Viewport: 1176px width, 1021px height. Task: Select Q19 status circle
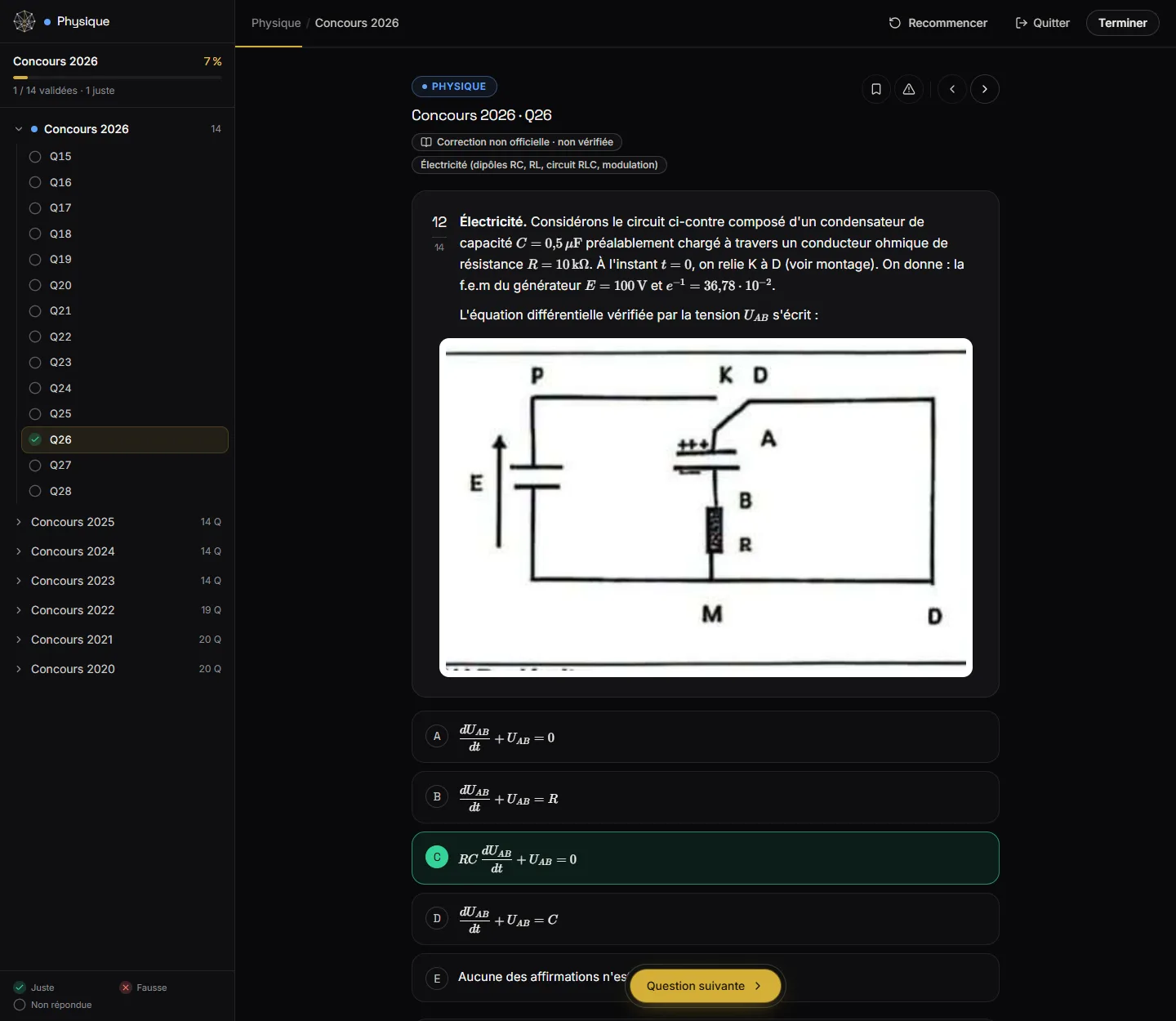point(35,260)
